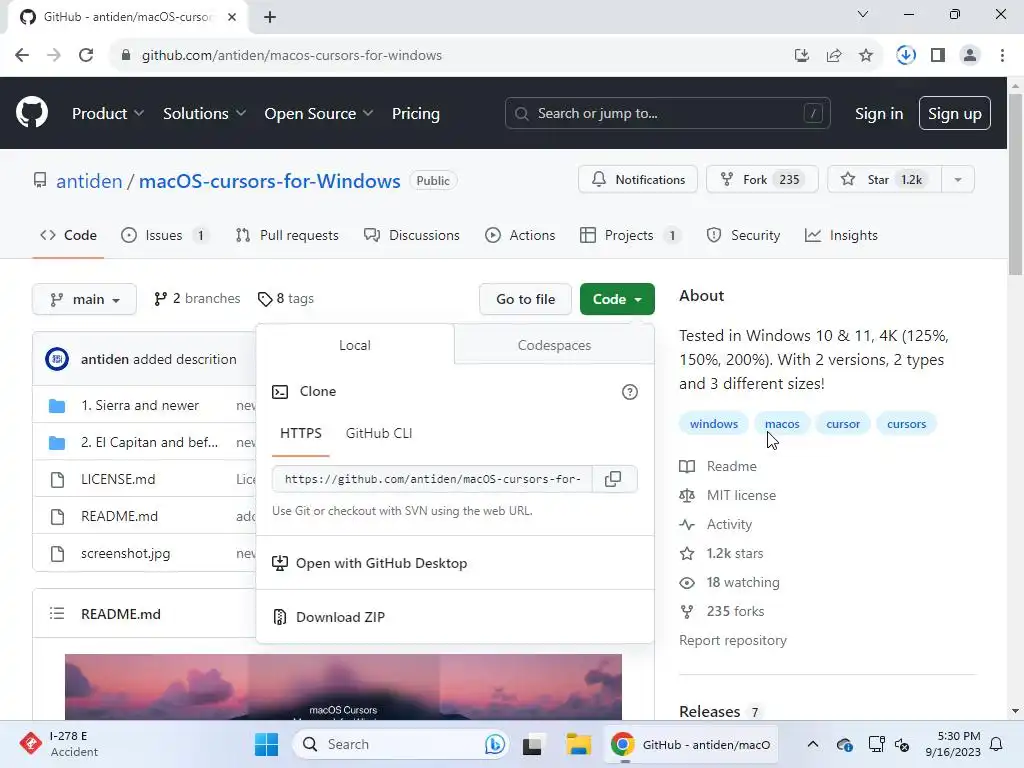Image resolution: width=1024 pixels, height=768 pixels.
Task: Open the README.md outline list icon
Action: click(x=57, y=614)
